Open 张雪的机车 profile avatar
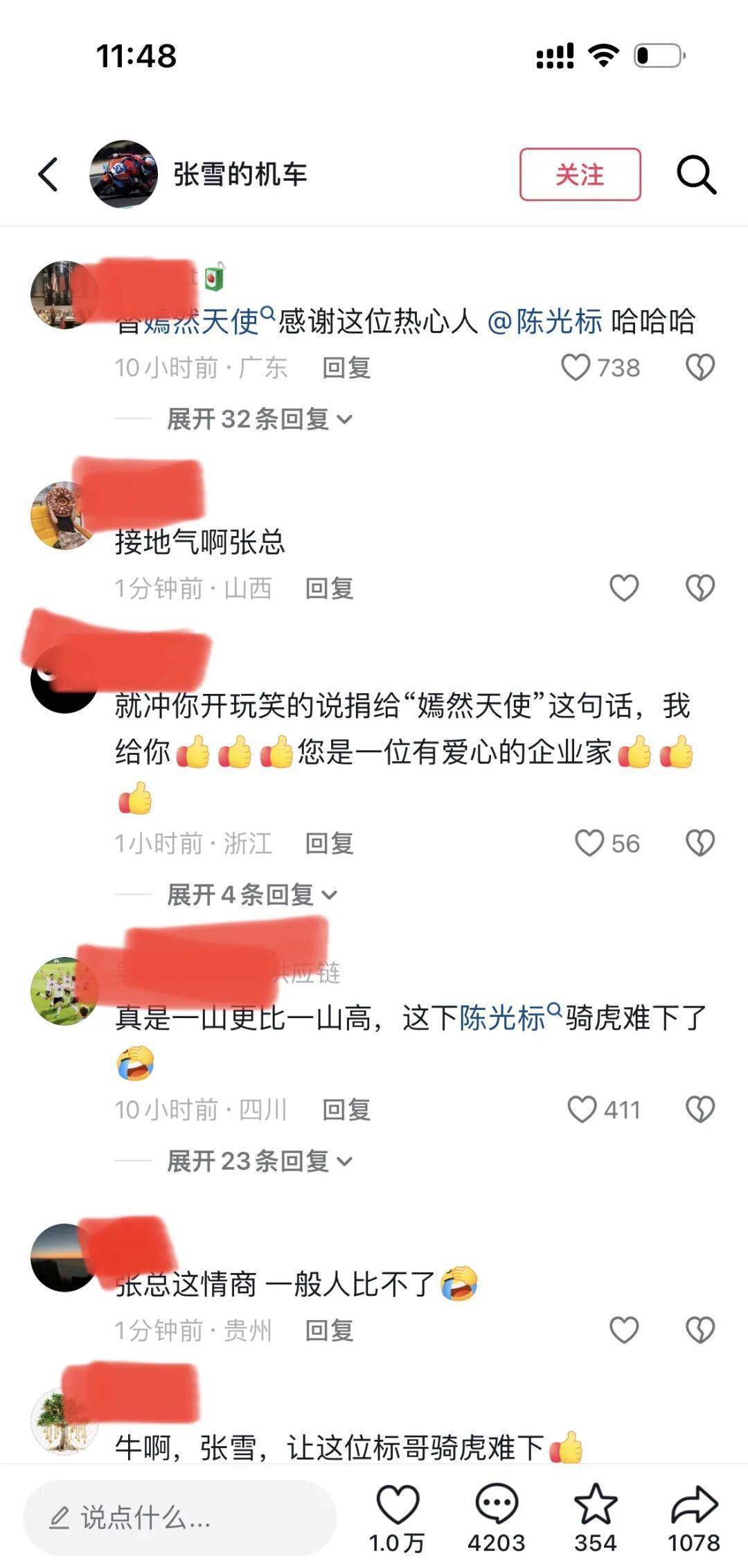Viewport: 748px width, 1568px height. coord(124,174)
